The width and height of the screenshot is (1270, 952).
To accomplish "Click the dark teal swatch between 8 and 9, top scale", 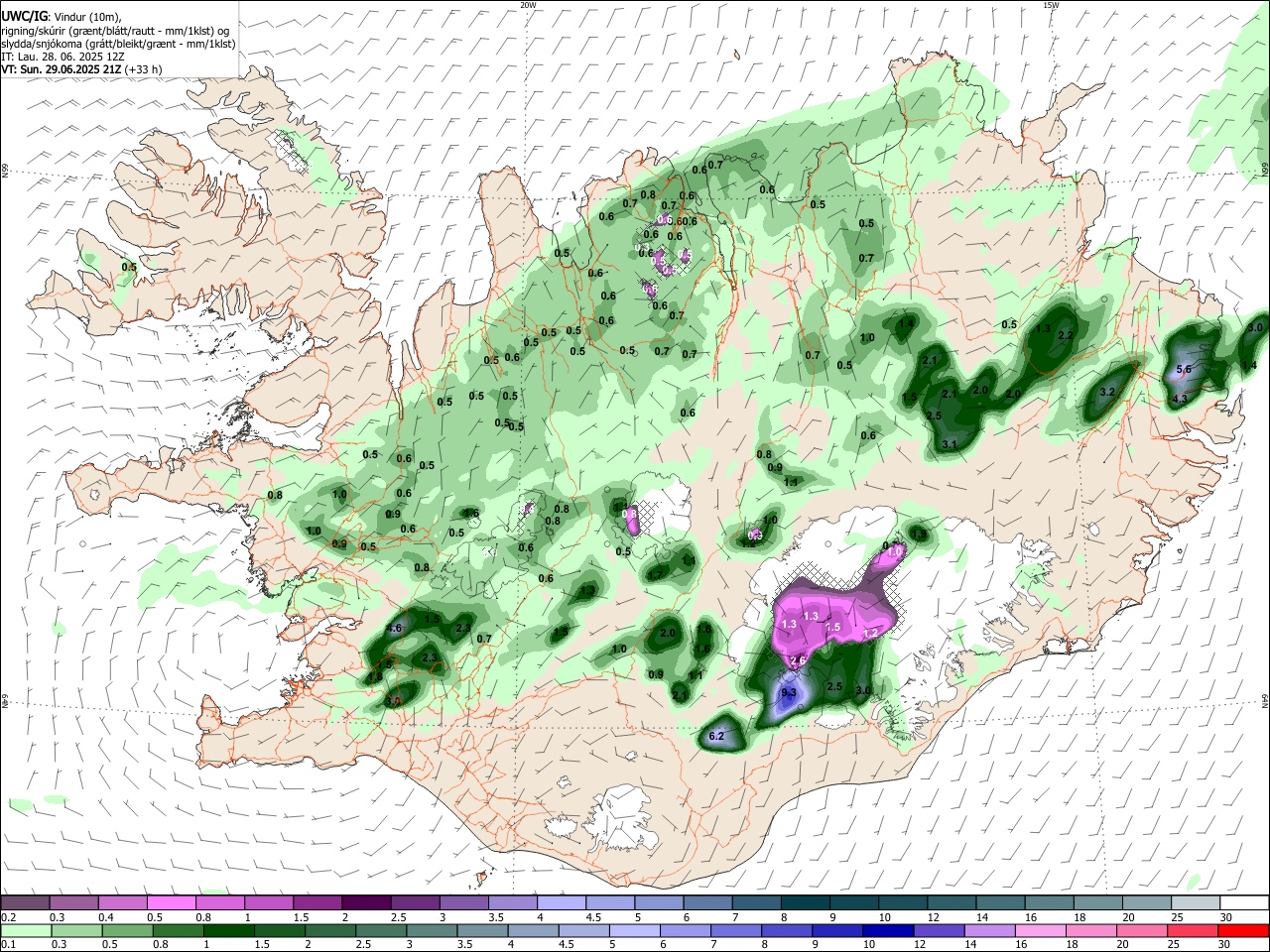I will pyautogui.click(x=806, y=902).
